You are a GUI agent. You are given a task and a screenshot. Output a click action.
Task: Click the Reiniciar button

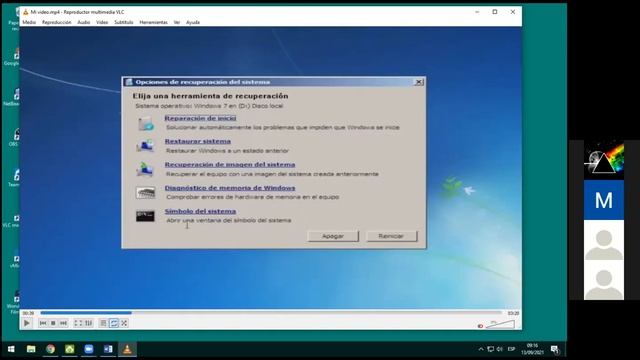coord(391,236)
